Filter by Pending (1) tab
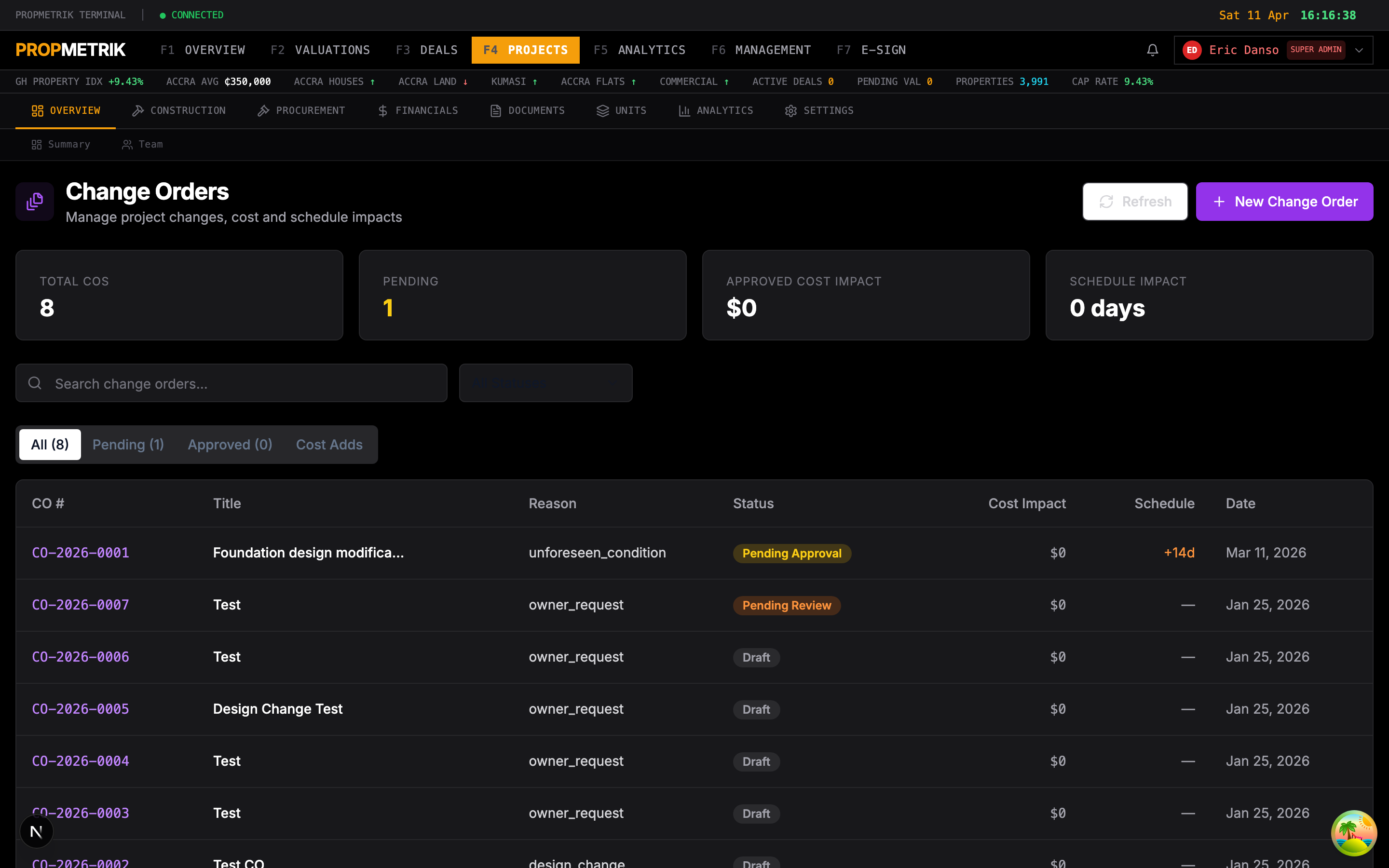Viewport: 1389px width, 868px height. click(128, 444)
